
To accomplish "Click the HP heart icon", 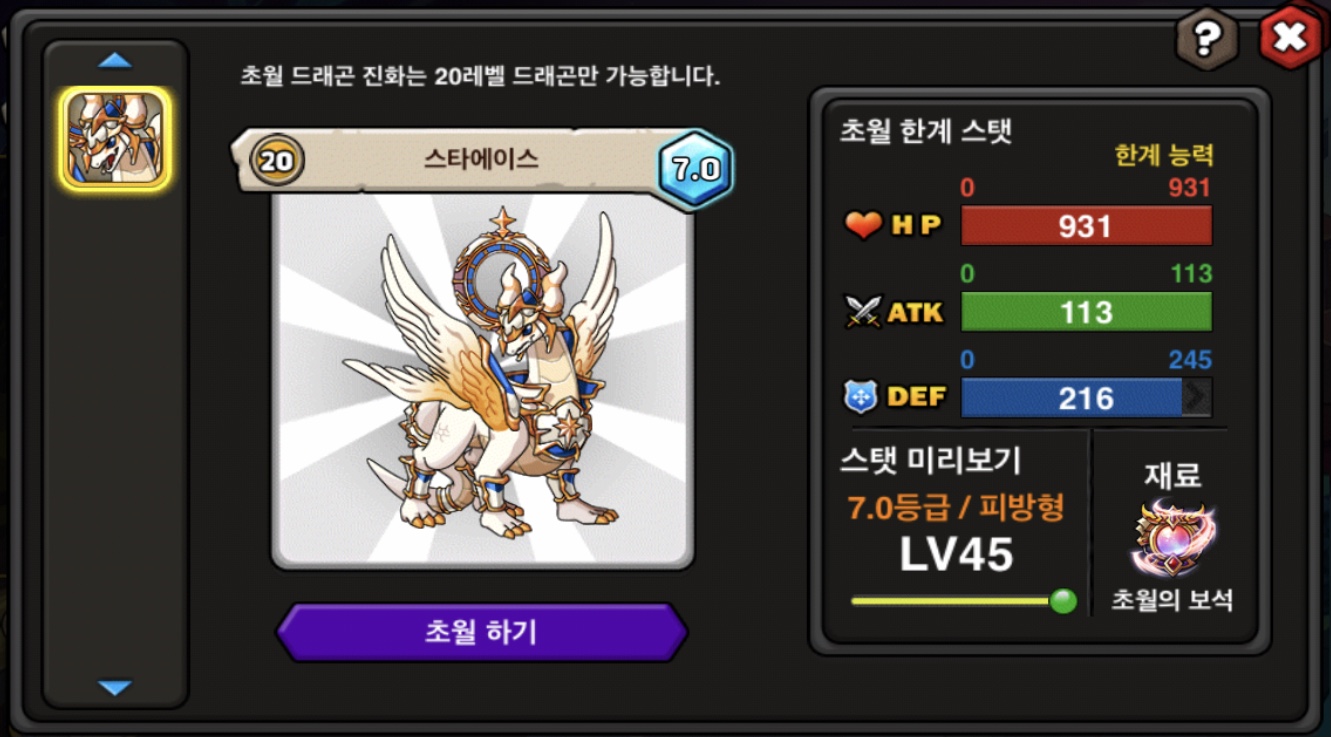I will tap(862, 226).
